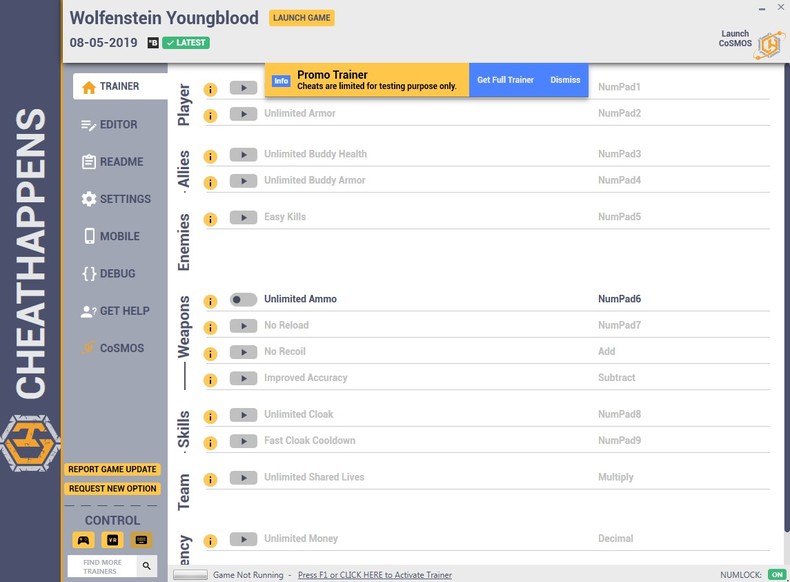The width and height of the screenshot is (790, 582).
Task: Click REPORT GAME UPDATE button
Action: tap(112, 469)
